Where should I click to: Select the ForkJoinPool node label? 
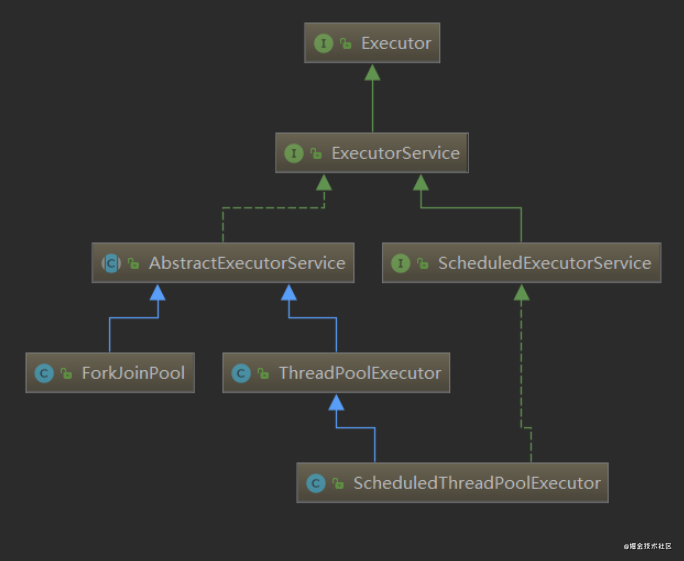(x=133, y=373)
